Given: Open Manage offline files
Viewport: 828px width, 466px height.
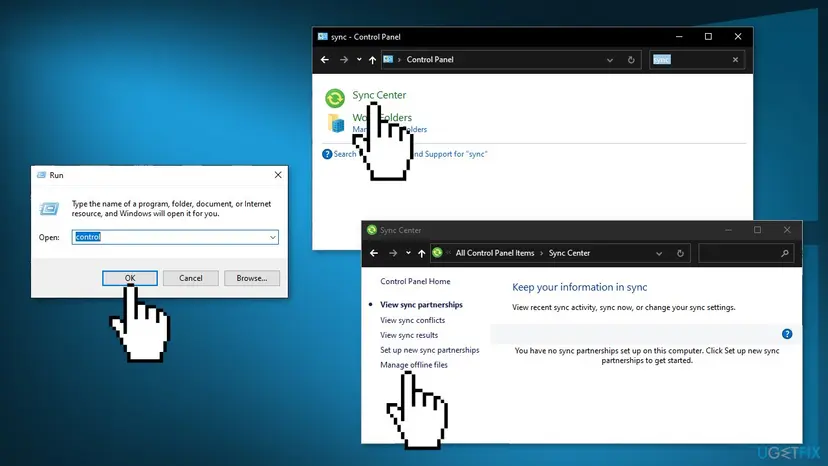Looking at the screenshot, I should 413,365.
